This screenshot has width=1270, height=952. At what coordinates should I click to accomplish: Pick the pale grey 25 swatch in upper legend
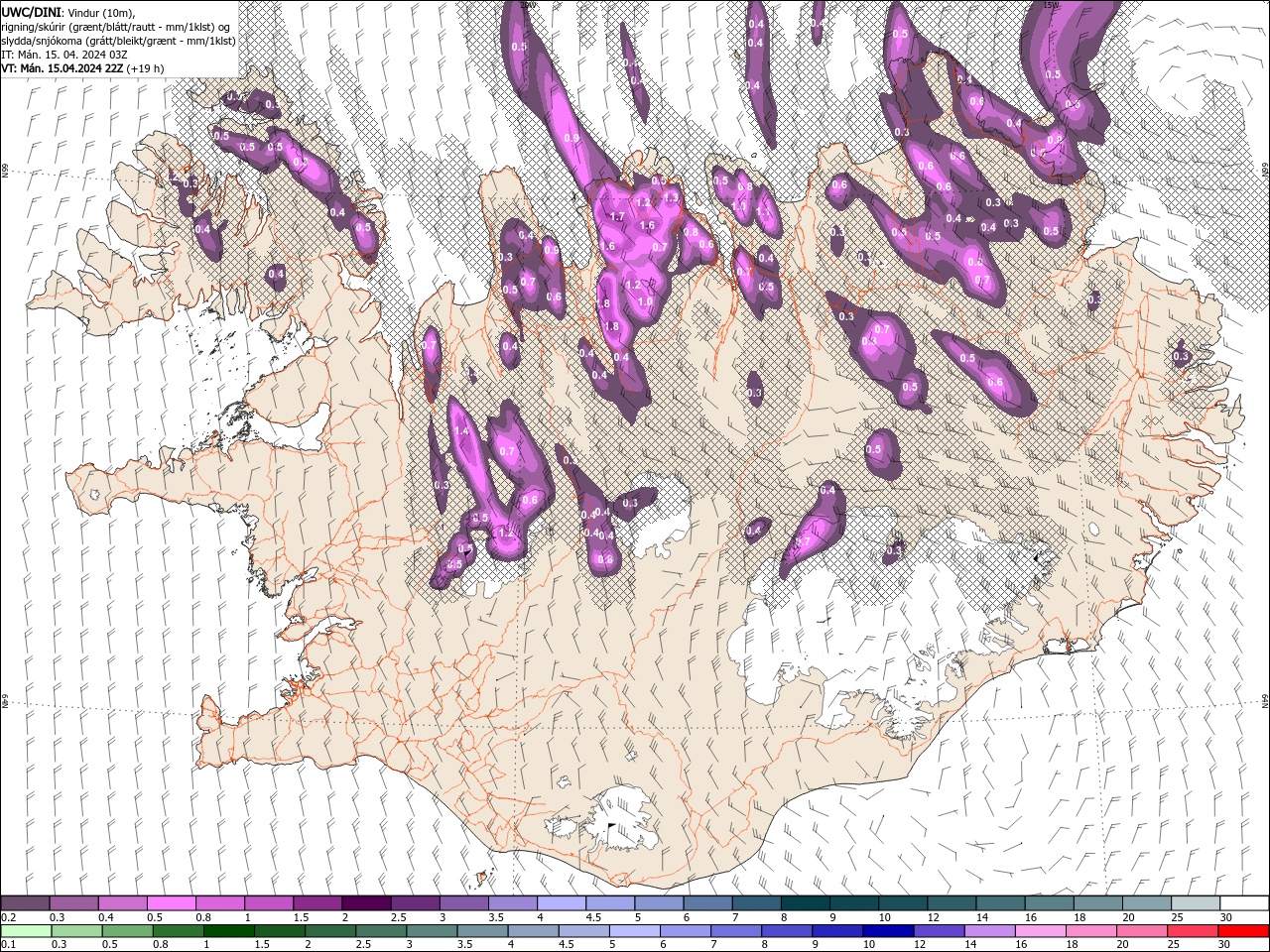1195,902
